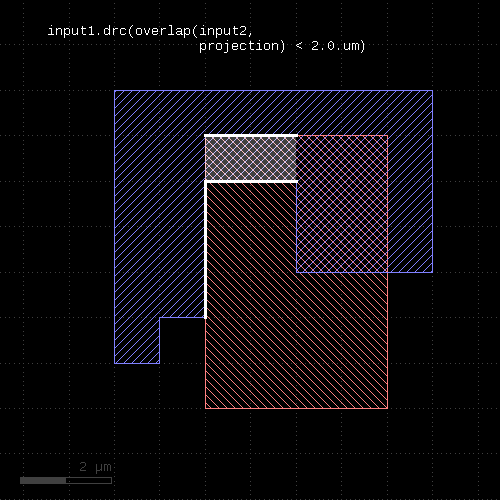This screenshot has width=500, height=500.
Task: Select the gray shaded overlap violation region
Action: pos(251,159)
